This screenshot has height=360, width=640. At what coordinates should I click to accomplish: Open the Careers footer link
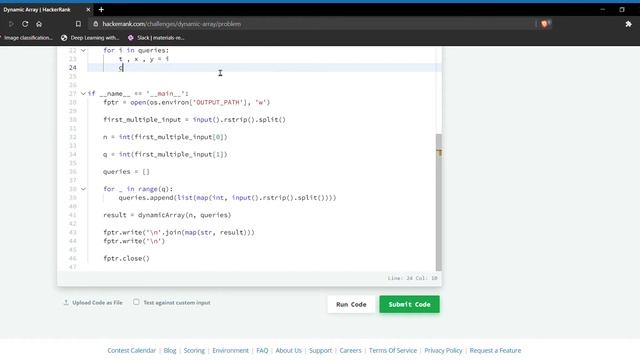click(350, 350)
